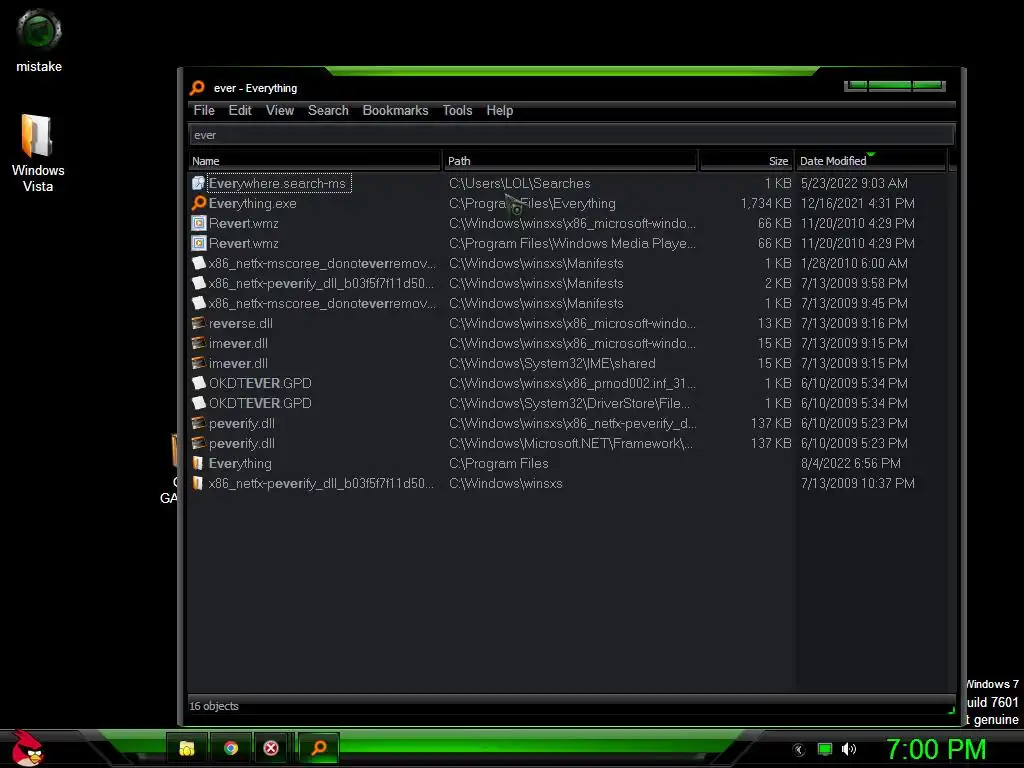The width and height of the screenshot is (1024, 768).
Task: Click folder icon of x86_netfx-peverify in C:\Windows\winsxs
Action: point(198,483)
